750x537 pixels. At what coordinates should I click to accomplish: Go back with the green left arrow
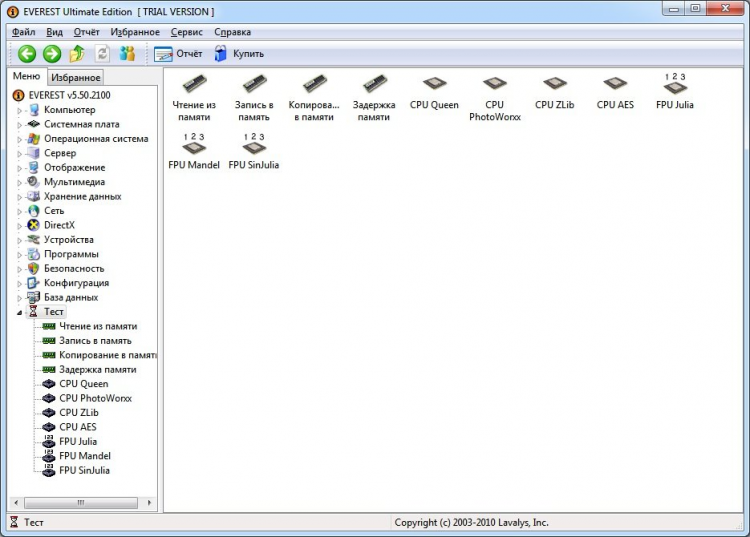27,54
